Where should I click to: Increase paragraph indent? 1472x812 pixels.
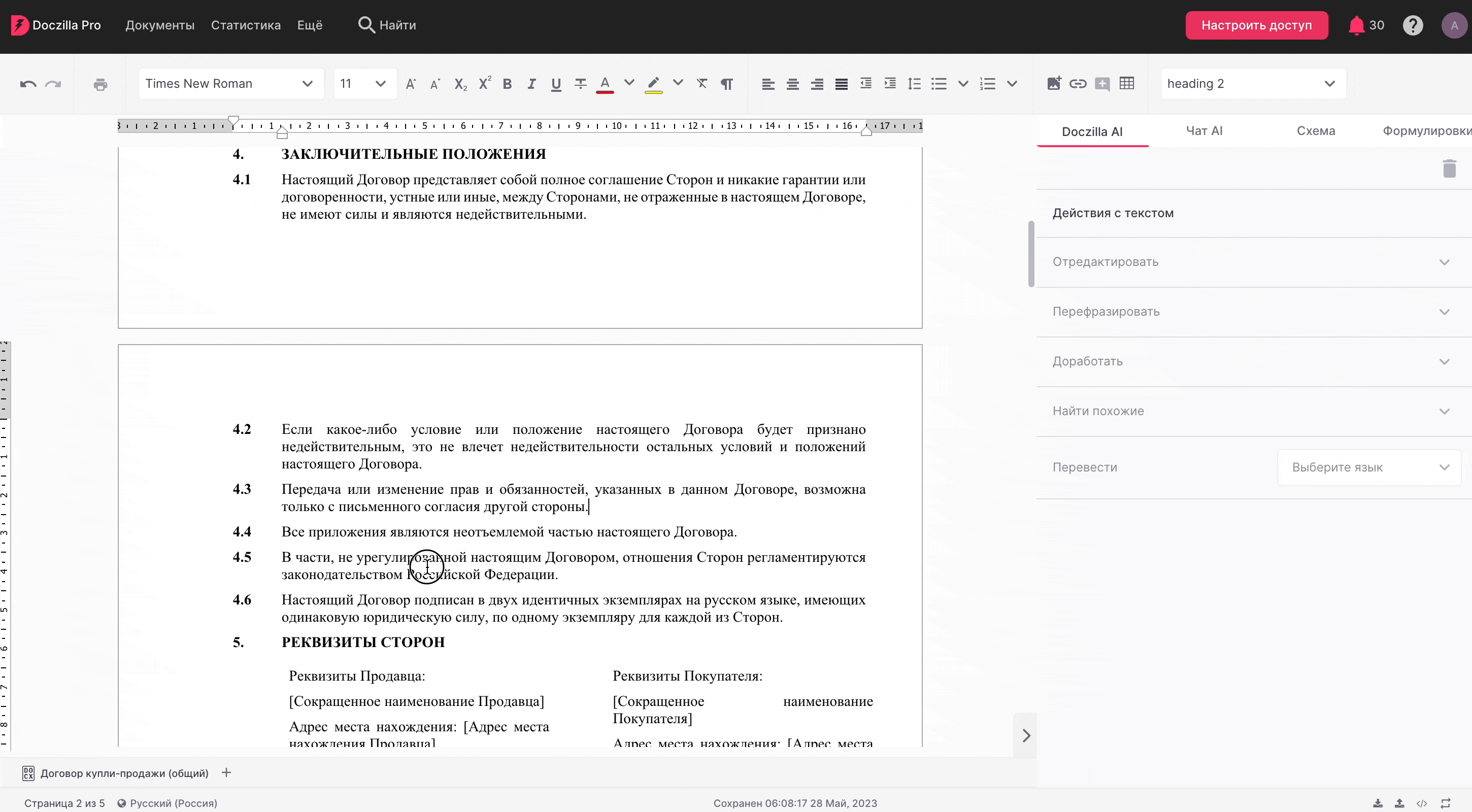pyautogui.click(x=890, y=83)
